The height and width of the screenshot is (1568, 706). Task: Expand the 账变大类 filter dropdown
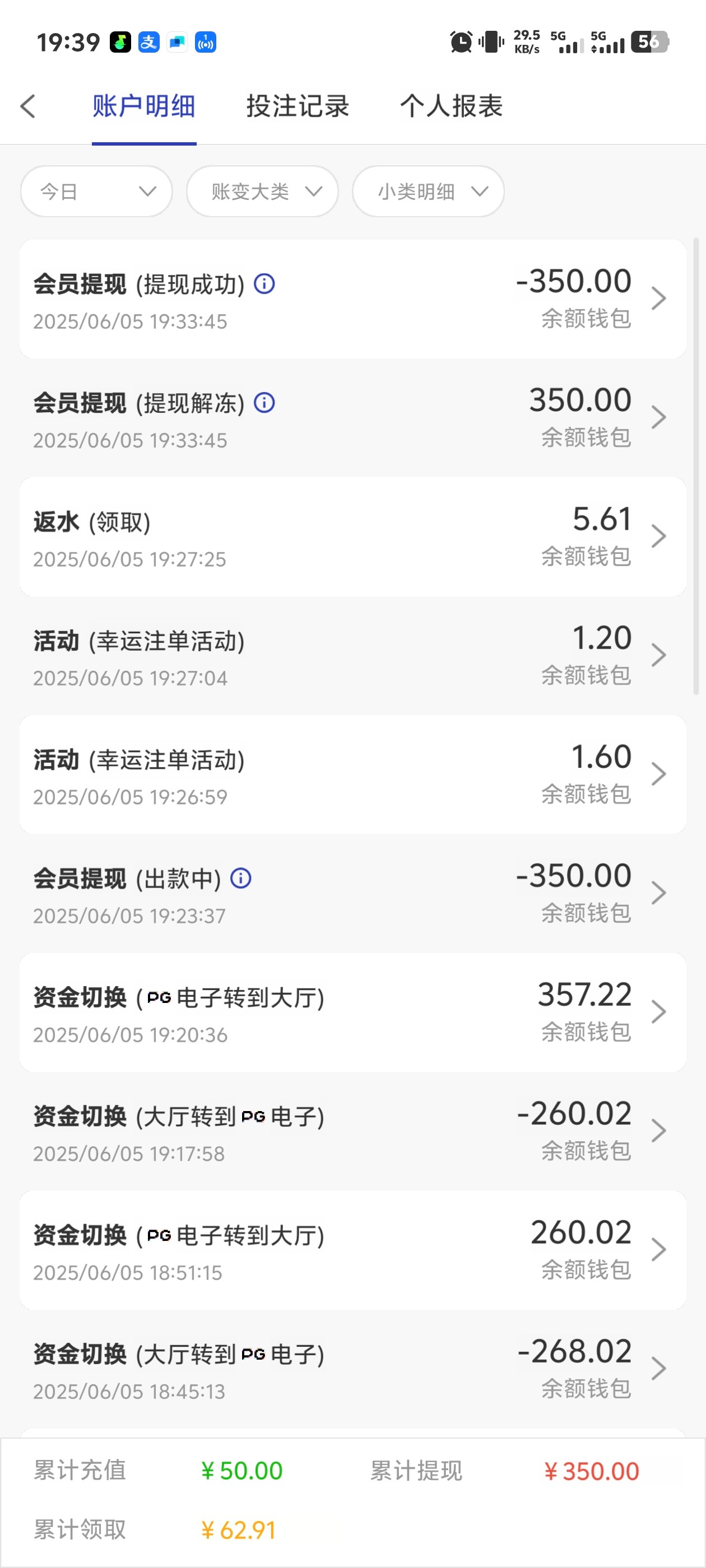[263, 192]
